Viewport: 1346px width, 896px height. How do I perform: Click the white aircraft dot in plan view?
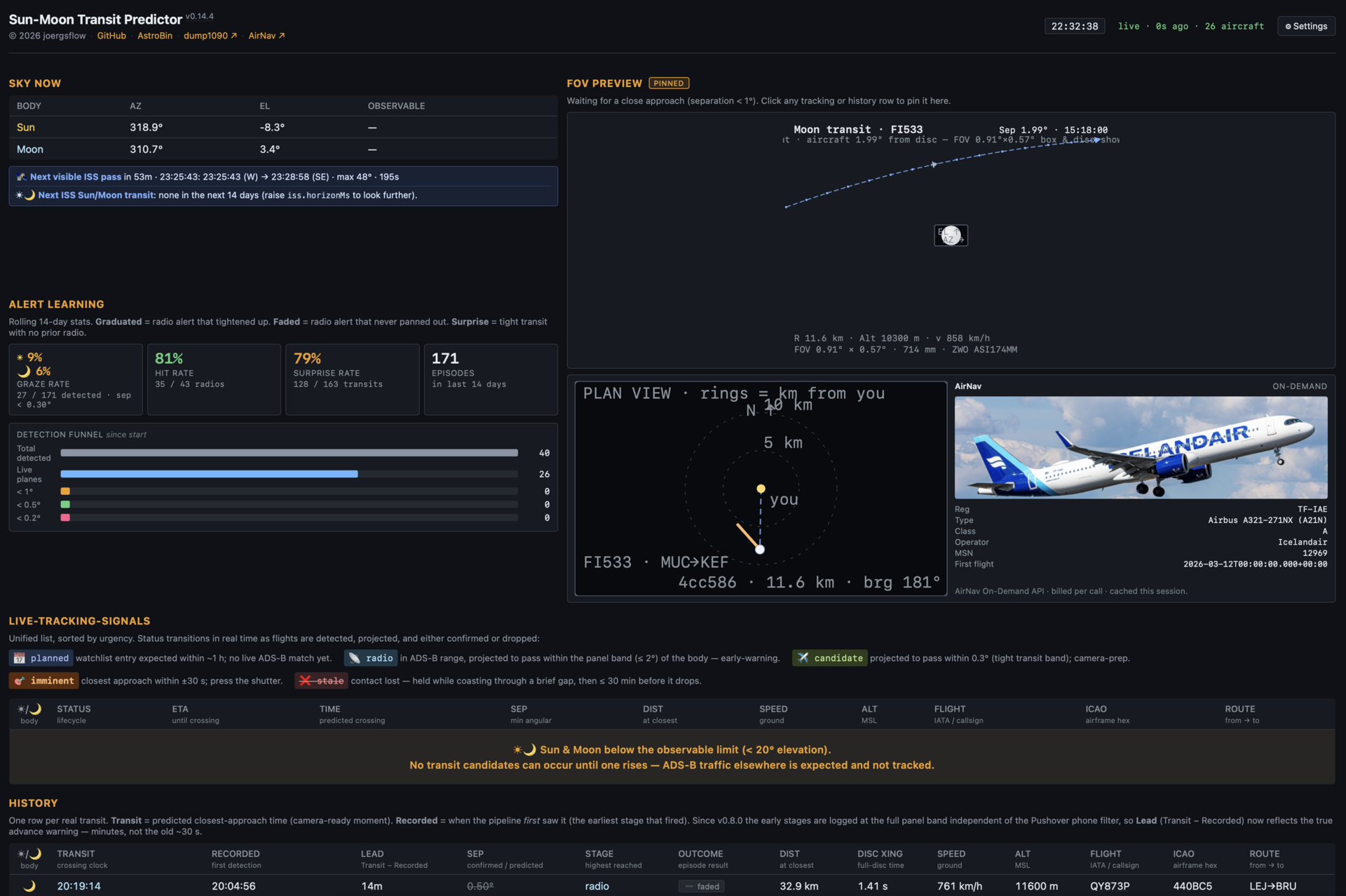coord(760,549)
